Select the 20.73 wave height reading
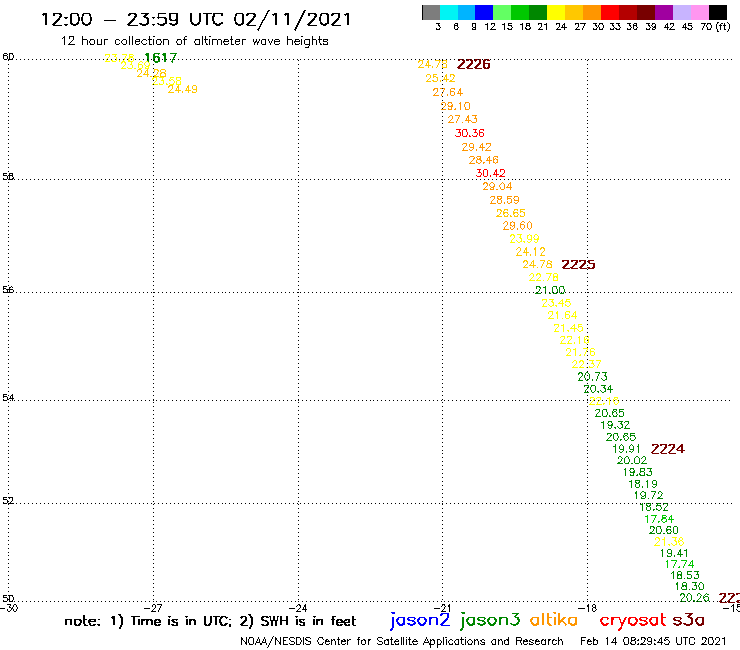Viewport: 740px width, 650px height. (592, 377)
